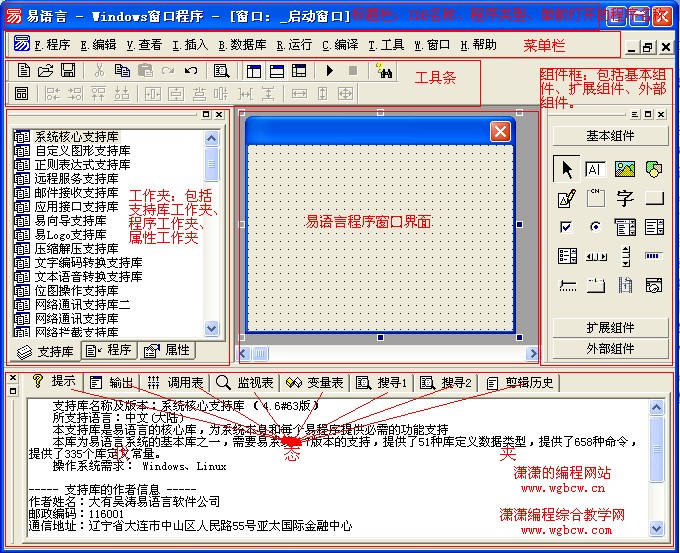Open the 变量表 tab
Screen dimensions: 680x553
coord(315,383)
